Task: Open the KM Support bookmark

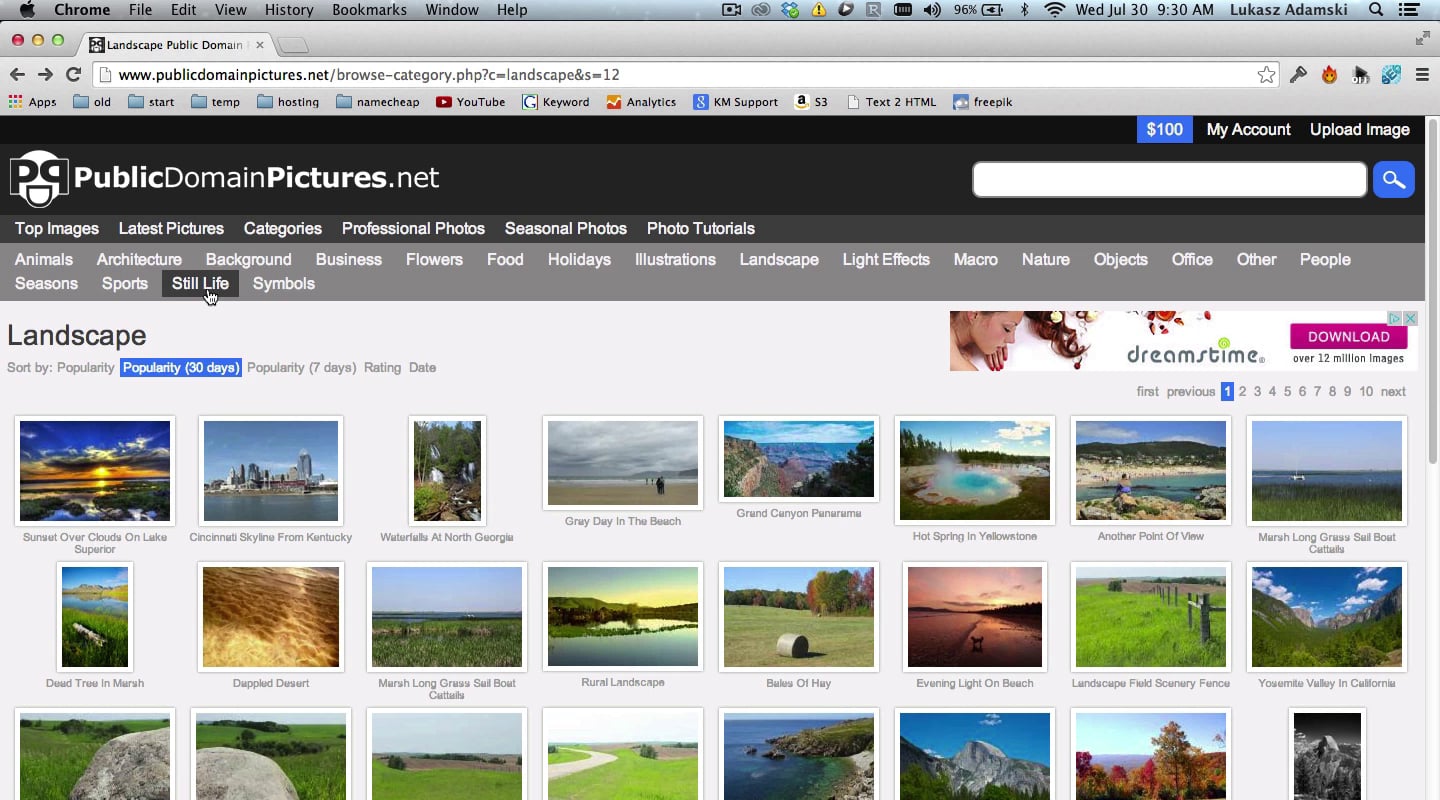Action: 736,102
